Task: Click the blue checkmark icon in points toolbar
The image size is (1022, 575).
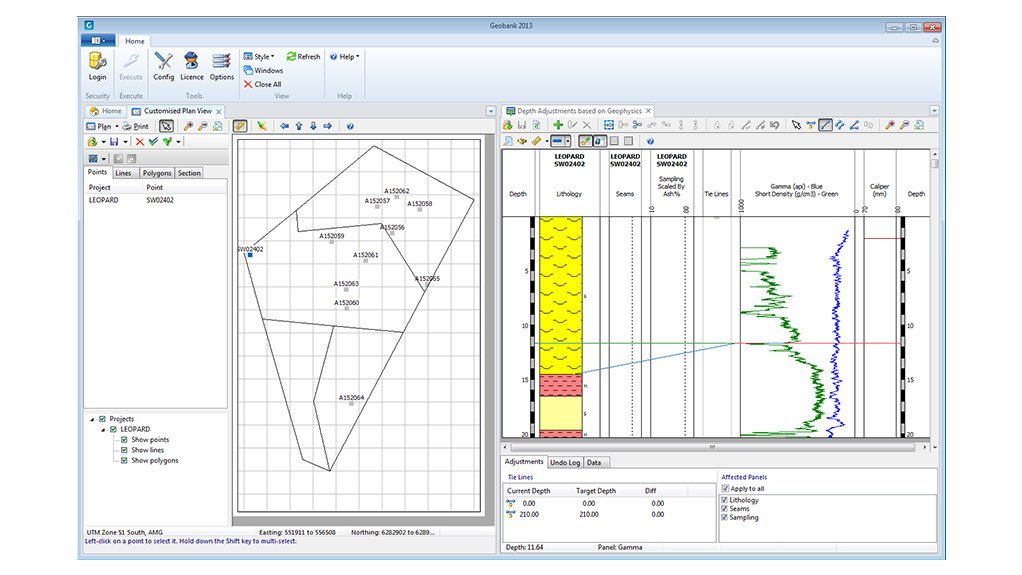Action: click(x=153, y=141)
